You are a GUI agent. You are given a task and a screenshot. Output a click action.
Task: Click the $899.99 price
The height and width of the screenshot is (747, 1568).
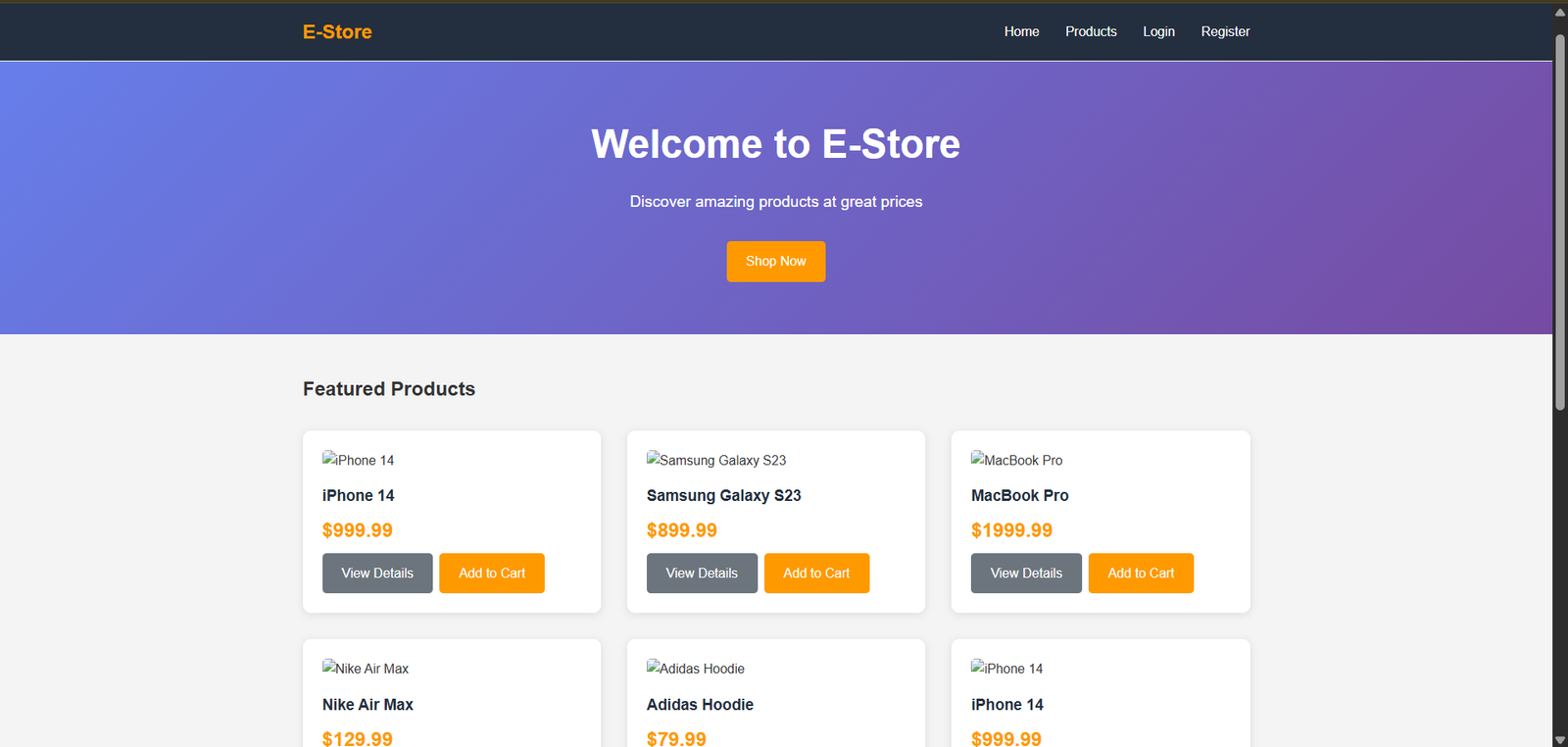[682, 530]
